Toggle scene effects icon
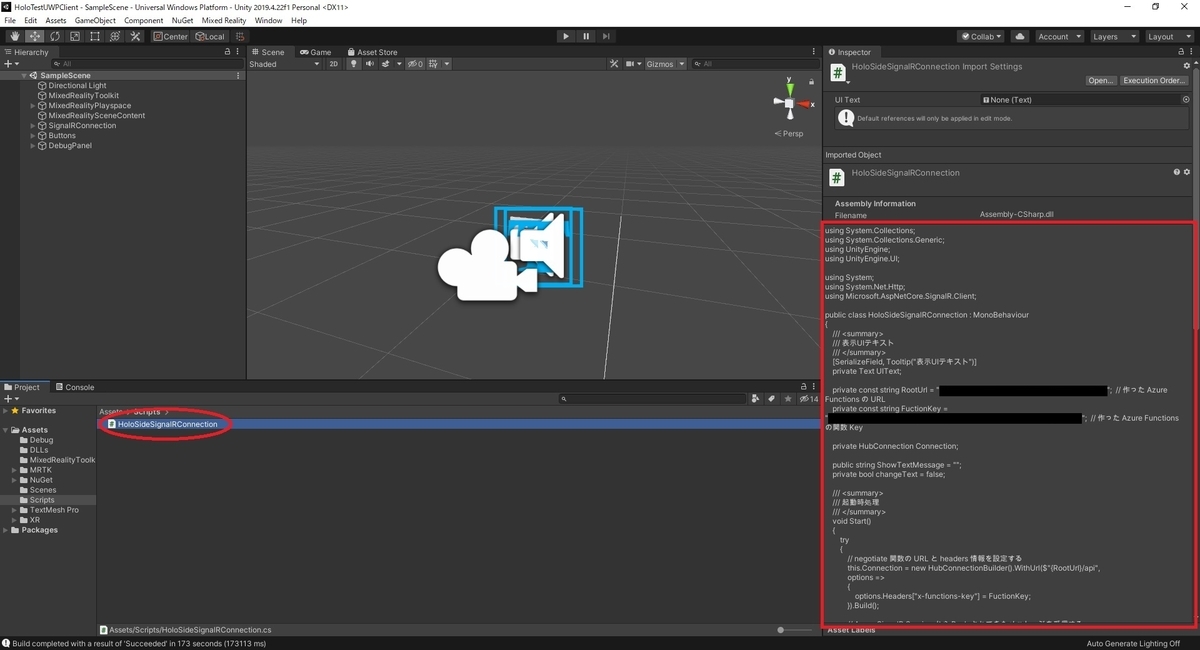The height and width of the screenshot is (650, 1200). [387, 64]
